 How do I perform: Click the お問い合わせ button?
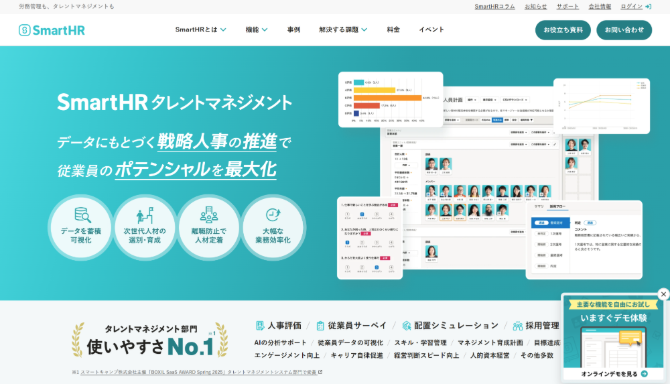click(x=624, y=30)
